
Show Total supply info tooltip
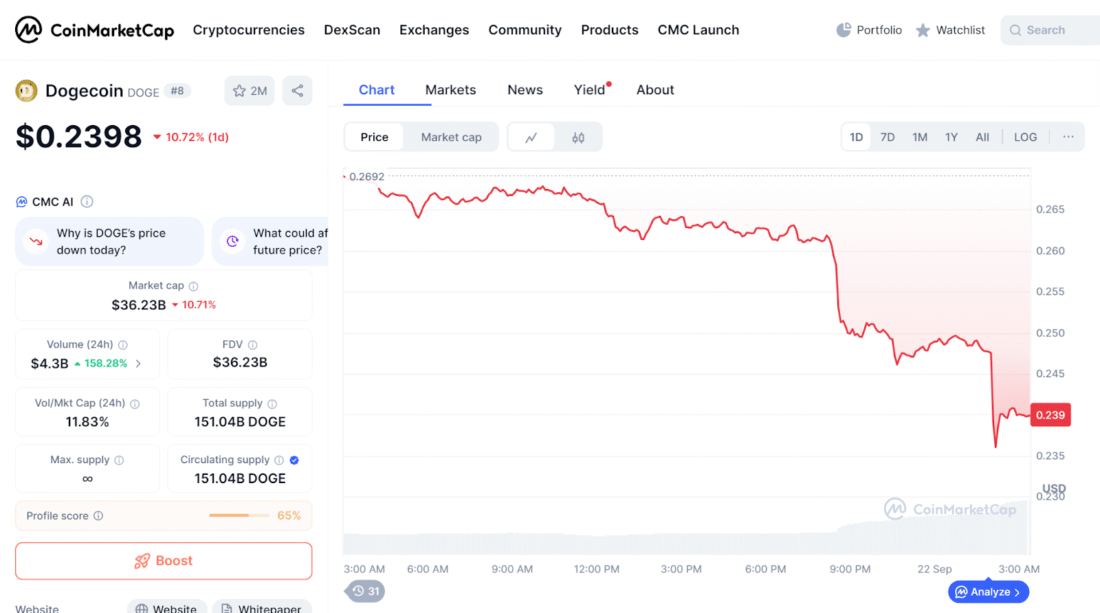click(x=272, y=404)
